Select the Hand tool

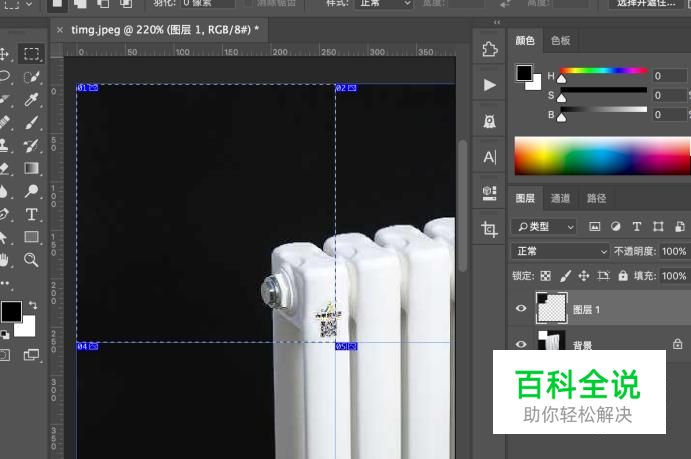(4, 260)
